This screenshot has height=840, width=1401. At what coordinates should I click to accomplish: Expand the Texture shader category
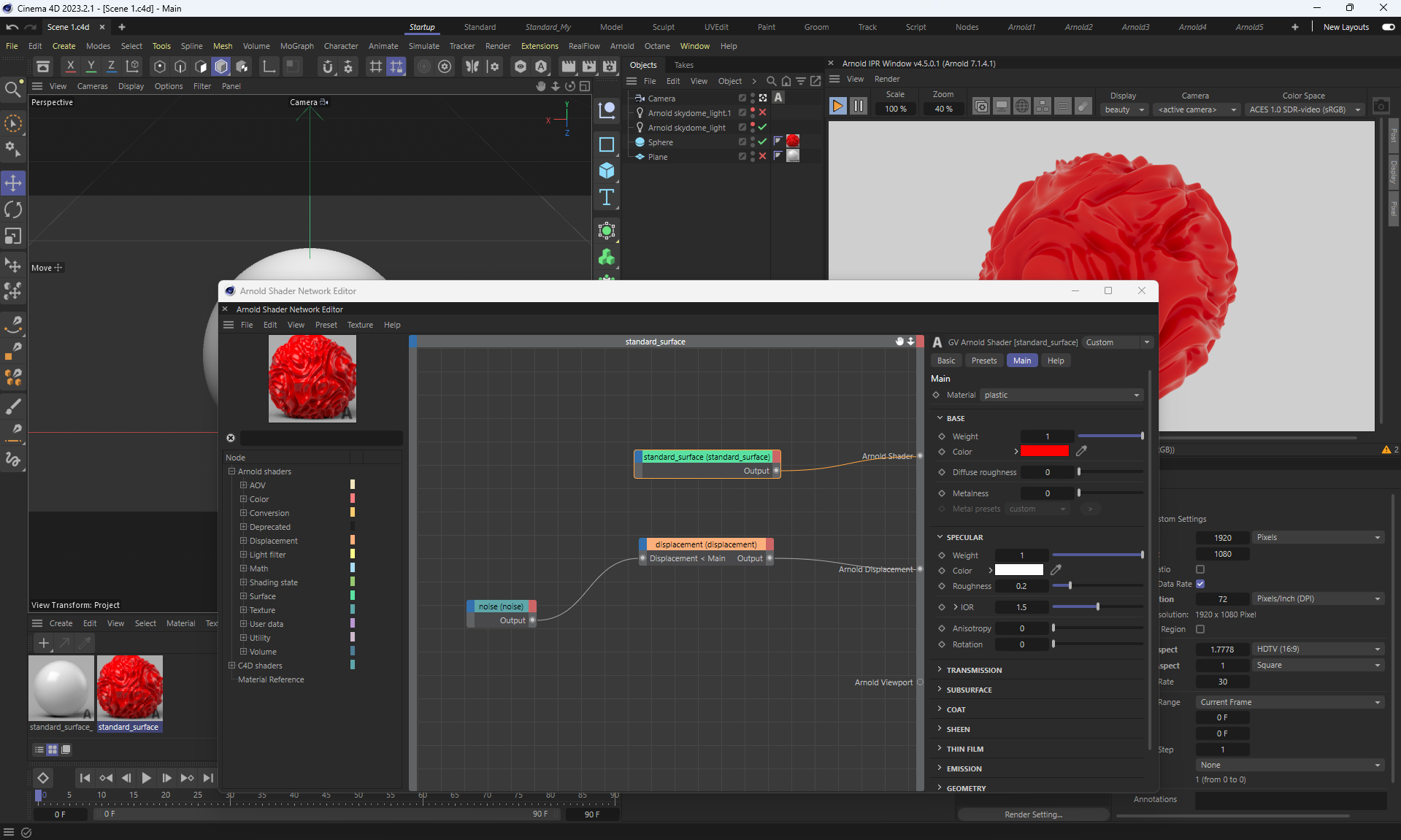(243, 610)
